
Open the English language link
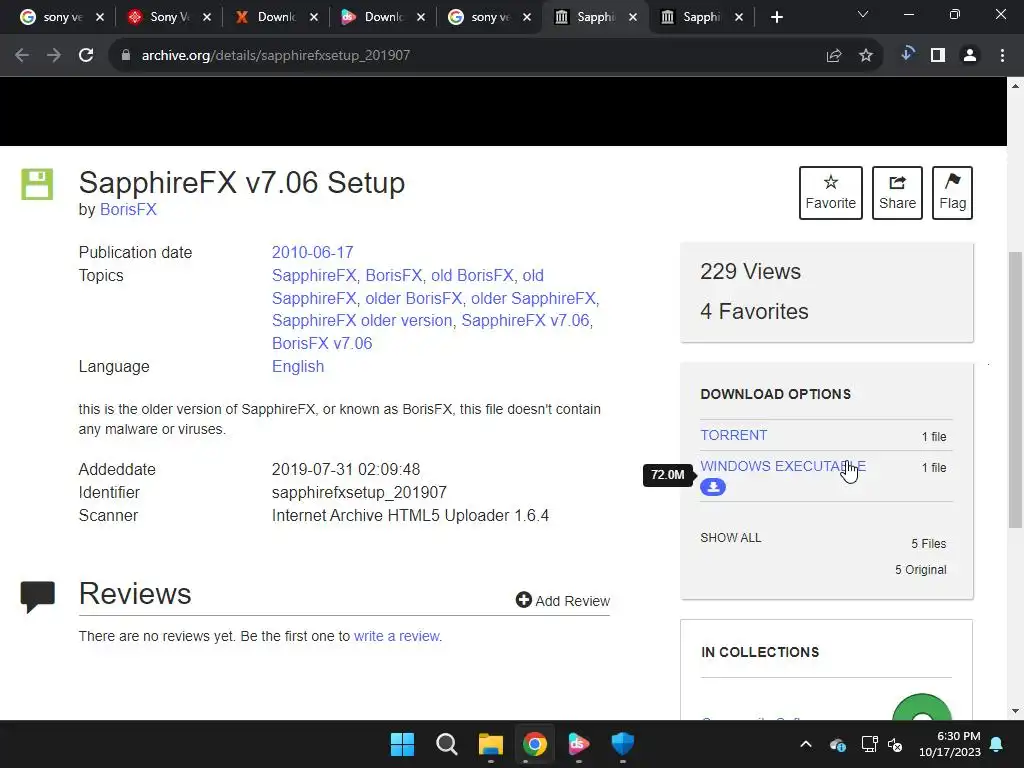coord(298,366)
